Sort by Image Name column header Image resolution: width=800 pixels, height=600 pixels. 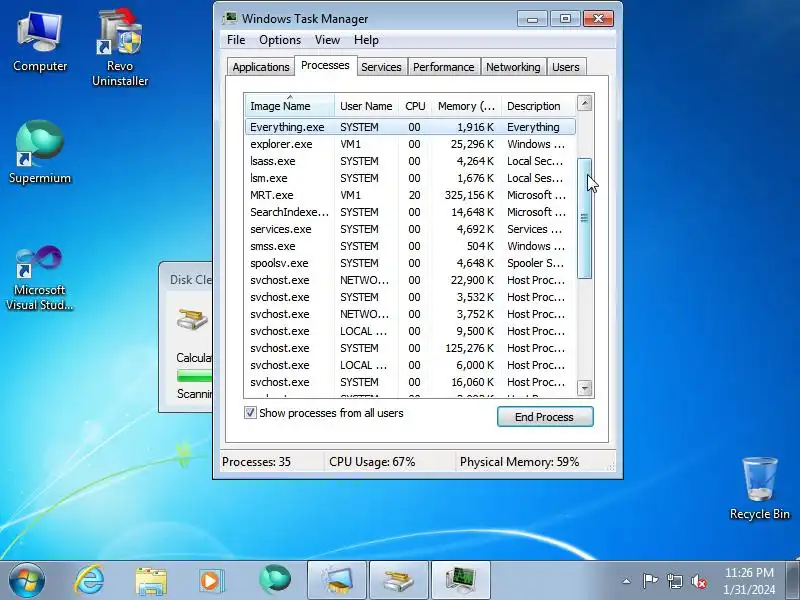click(289, 106)
